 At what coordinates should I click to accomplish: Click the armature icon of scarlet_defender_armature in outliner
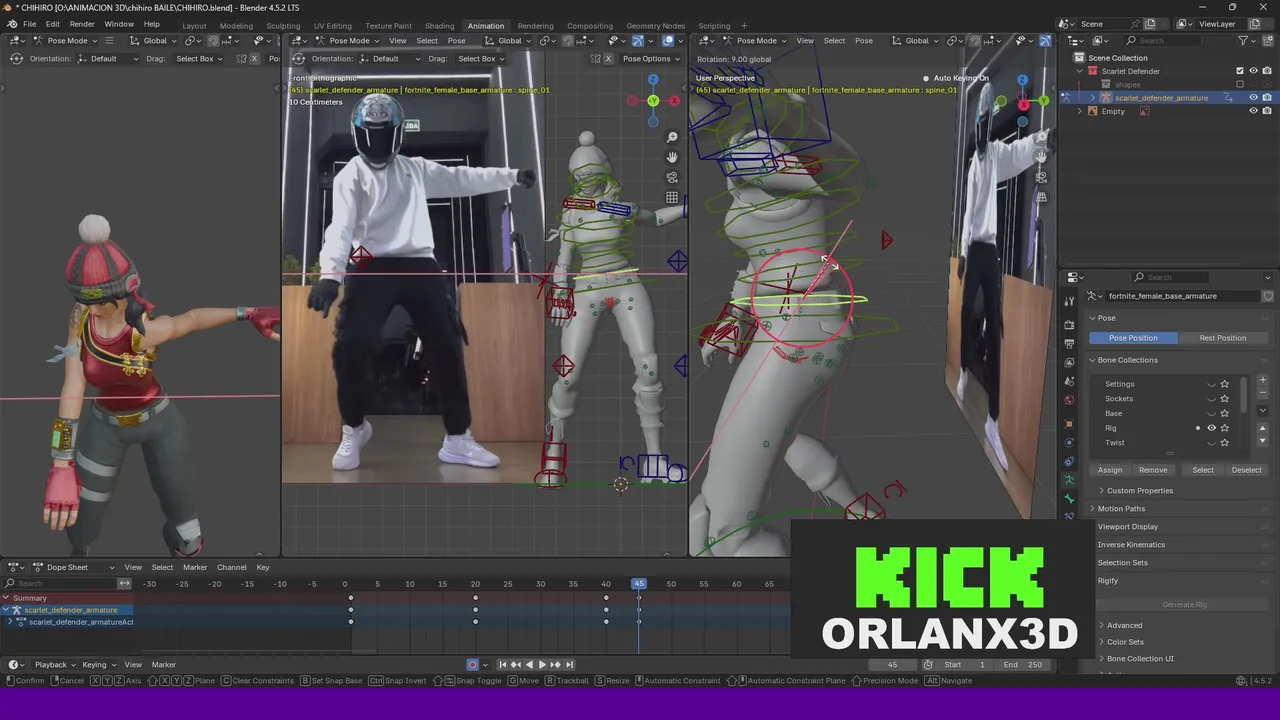[x=1106, y=98]
